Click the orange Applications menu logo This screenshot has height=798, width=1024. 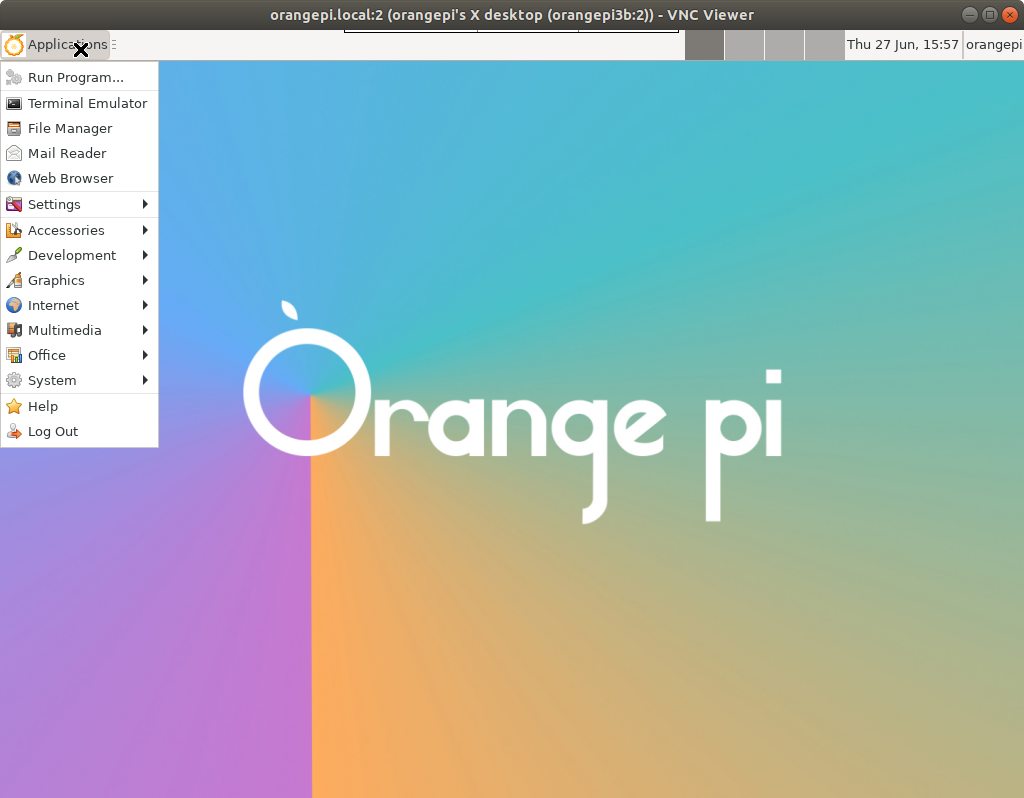[x=14, y=45]
